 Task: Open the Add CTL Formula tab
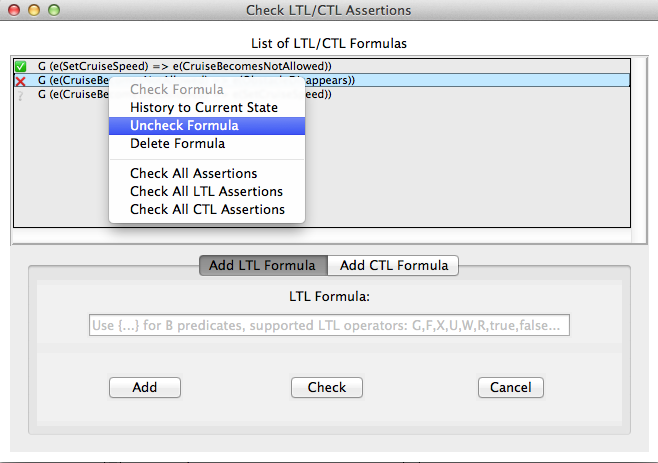point(393,265)
